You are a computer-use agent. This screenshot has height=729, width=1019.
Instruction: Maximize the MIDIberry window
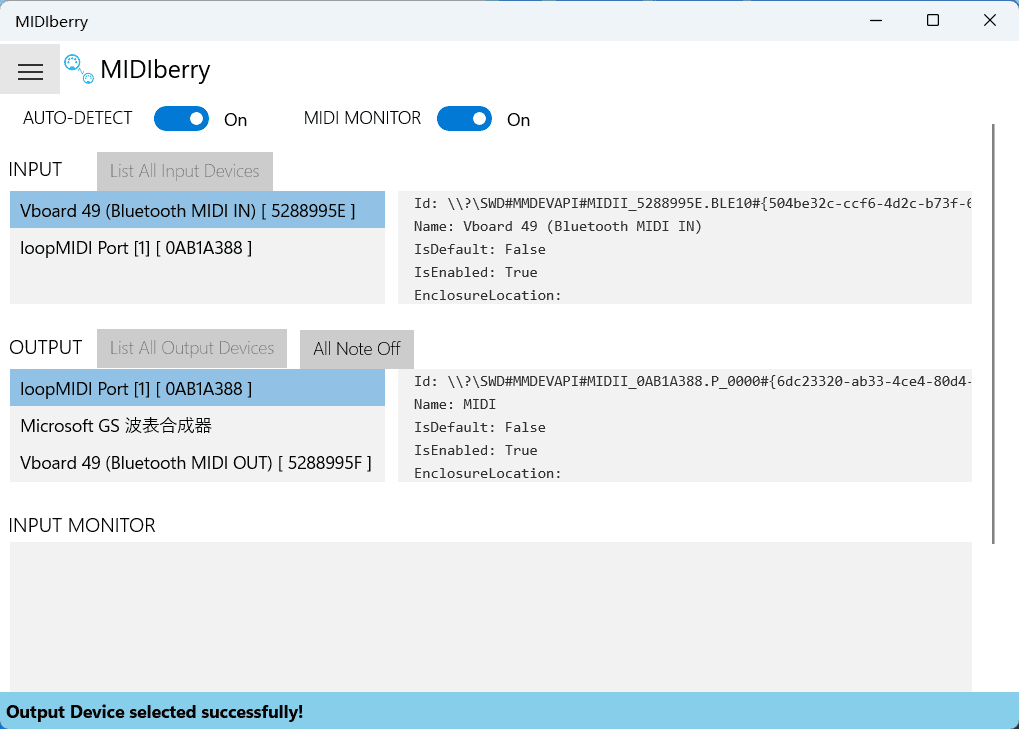pos(932,20)
